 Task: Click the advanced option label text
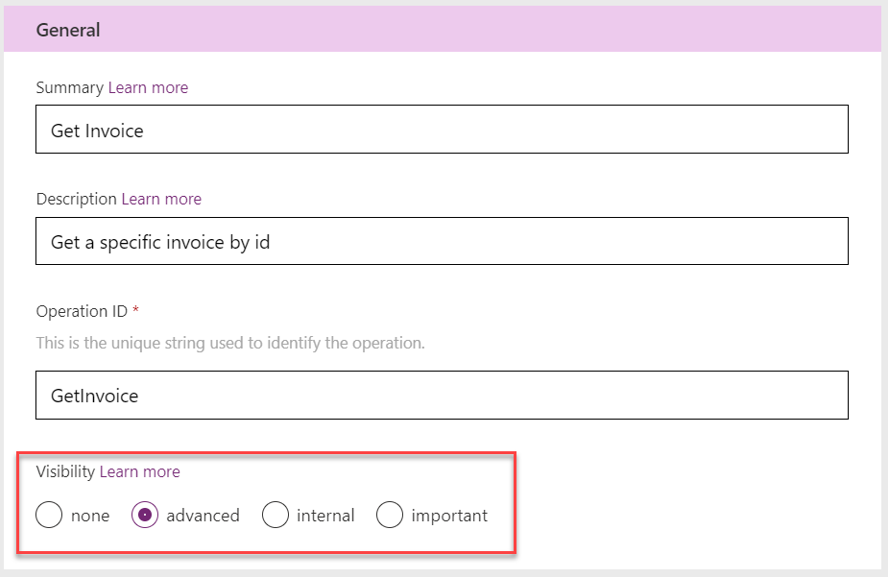pyautogui.click(x=203, y=516)
